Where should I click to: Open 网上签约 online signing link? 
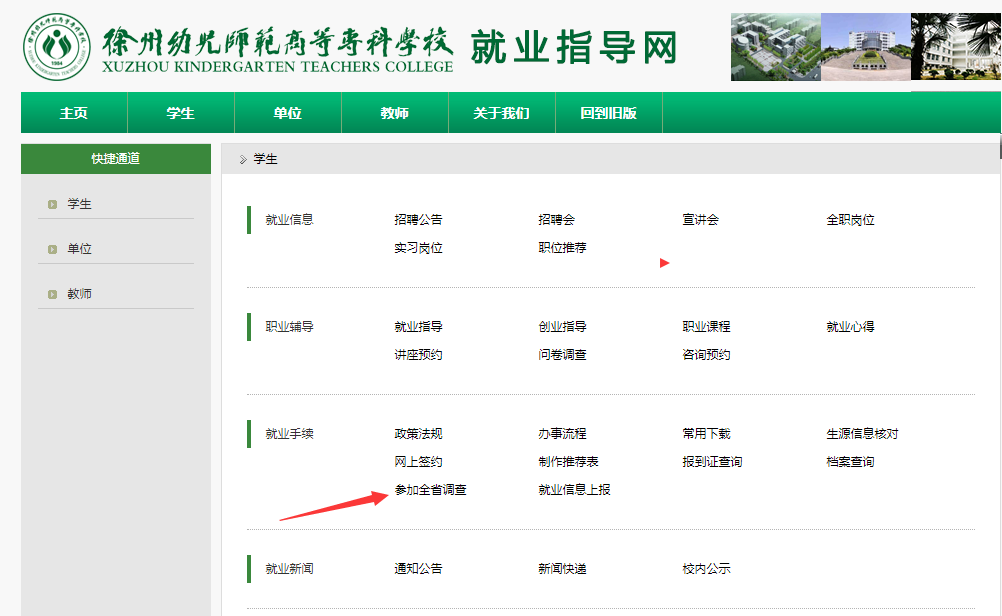point(418,462)
